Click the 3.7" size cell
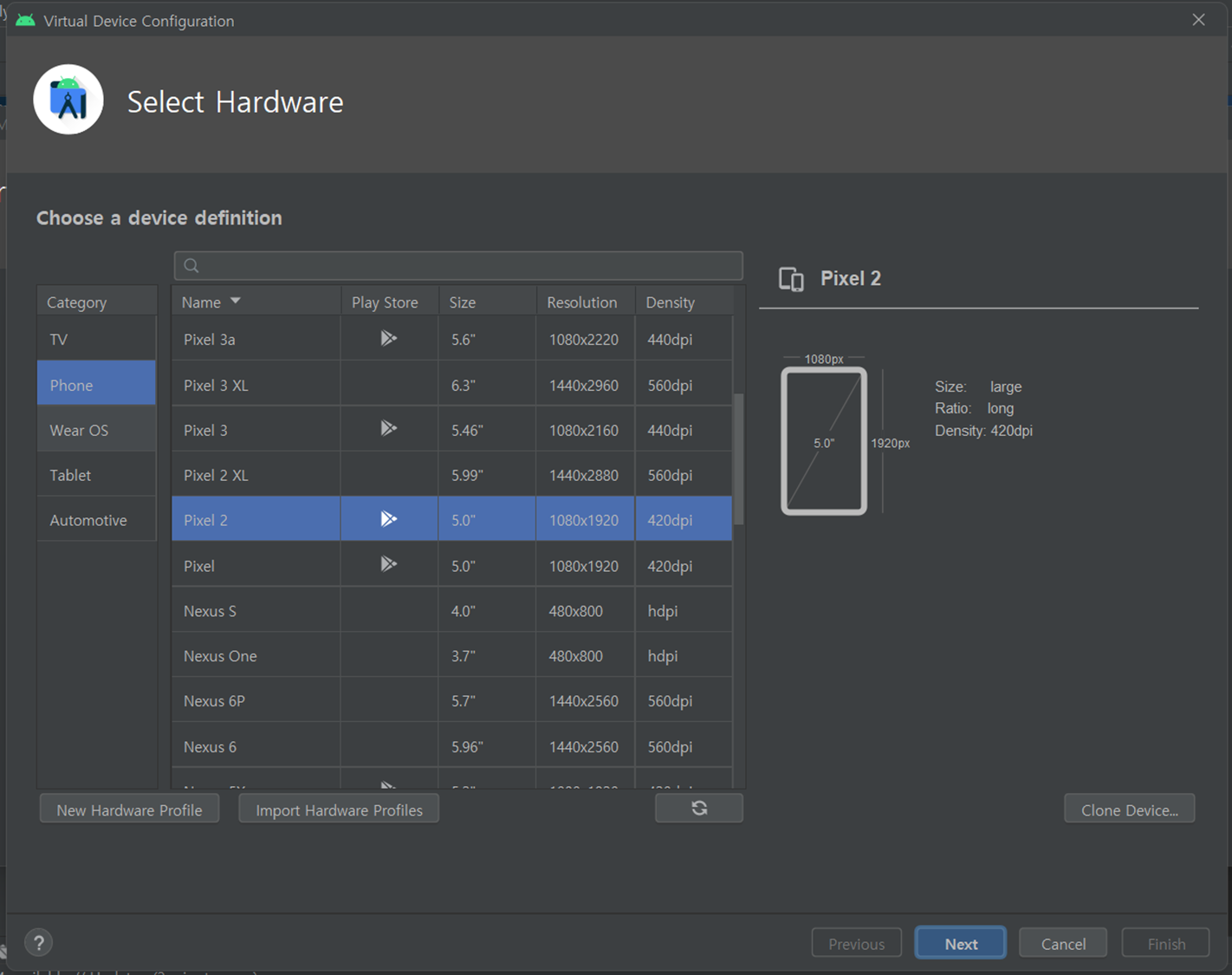Image resolution: width=1232 pixels, height=975 pixels. (x=487, y=655)
